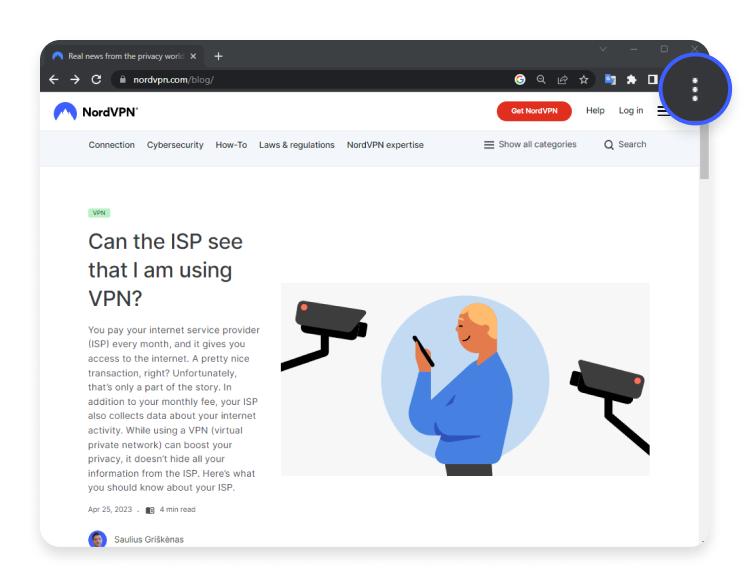
Task: Click the NordVPN logo
Action: 96,111
